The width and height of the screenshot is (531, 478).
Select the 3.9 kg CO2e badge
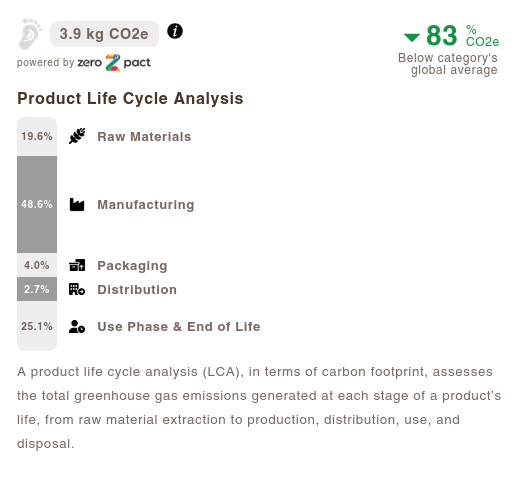[104, 34]
